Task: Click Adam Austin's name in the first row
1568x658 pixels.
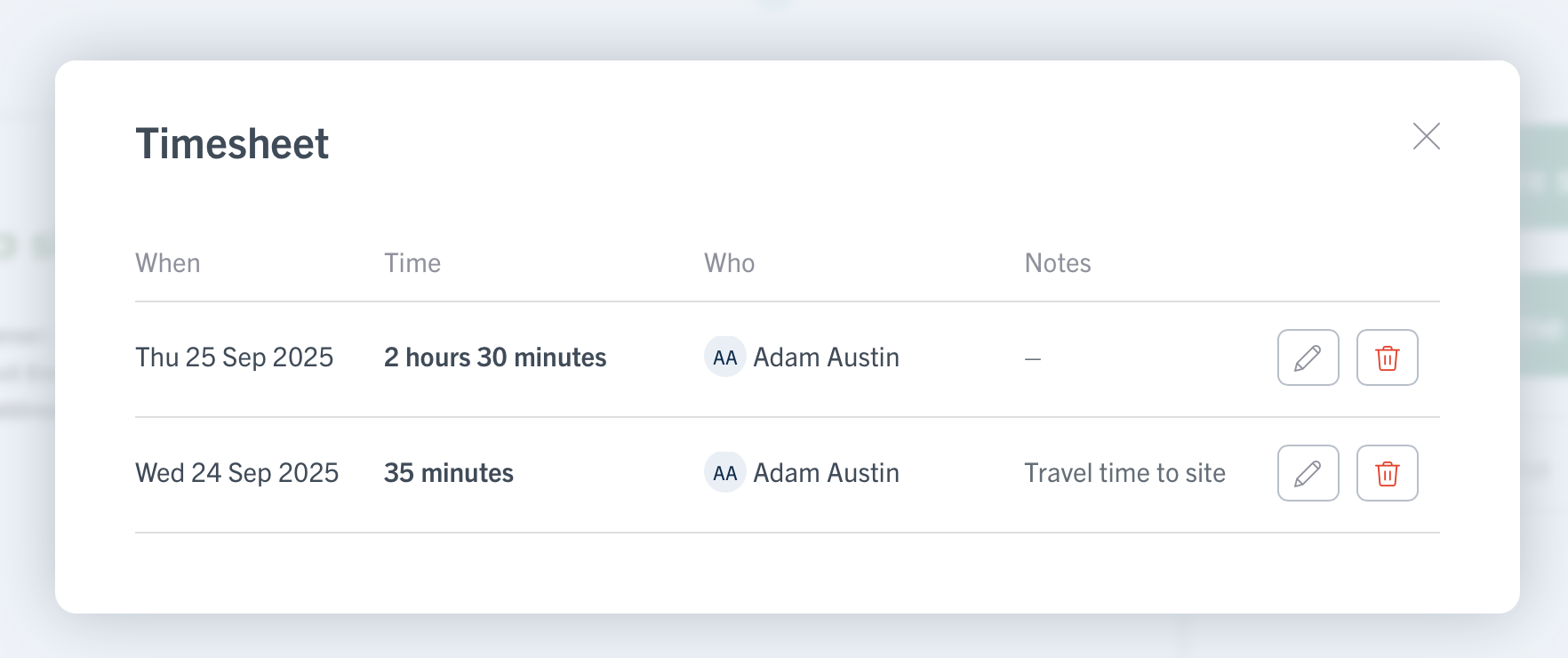Action: tap(826, 357)
